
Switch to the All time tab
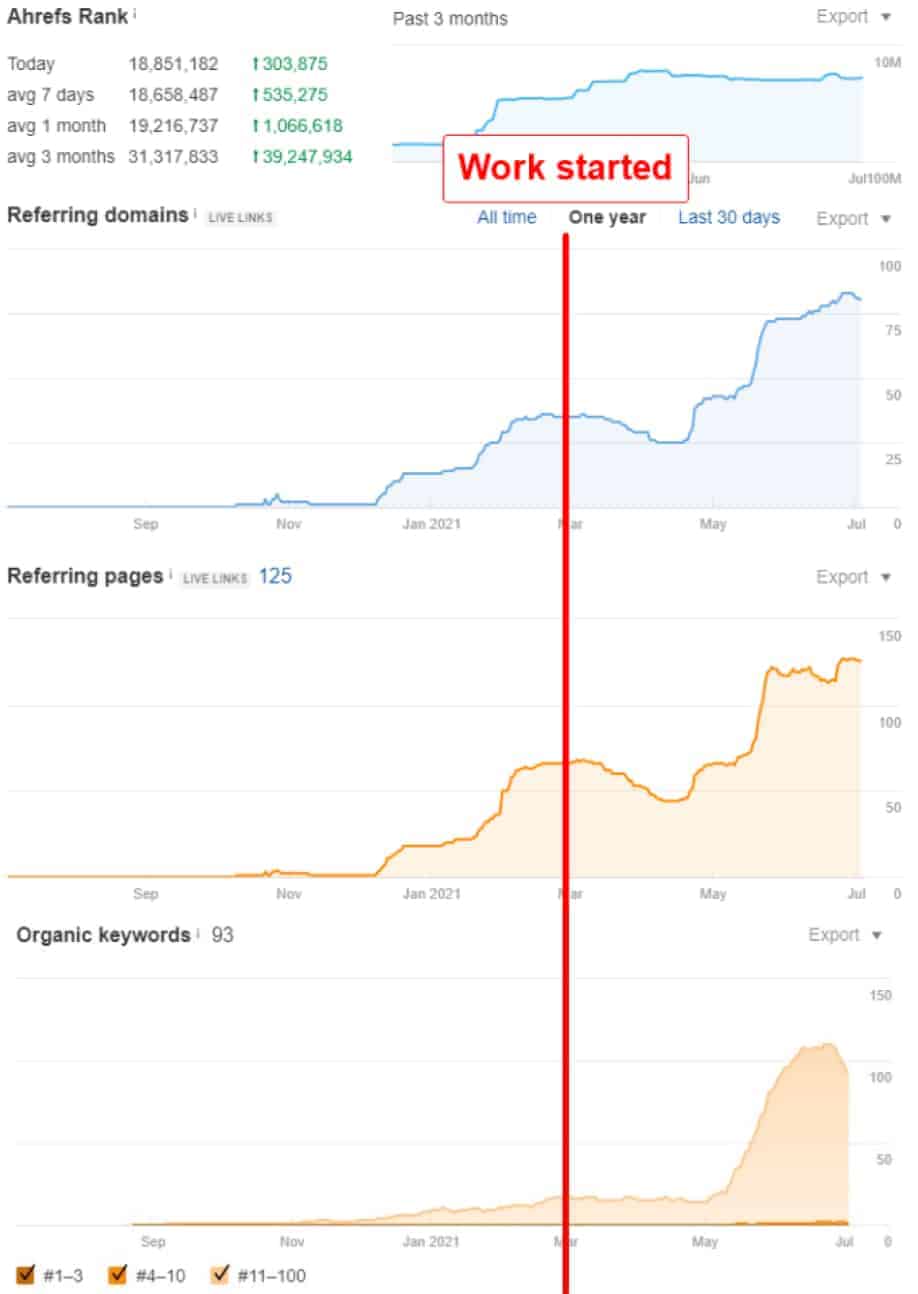click(x=506, y=217)
